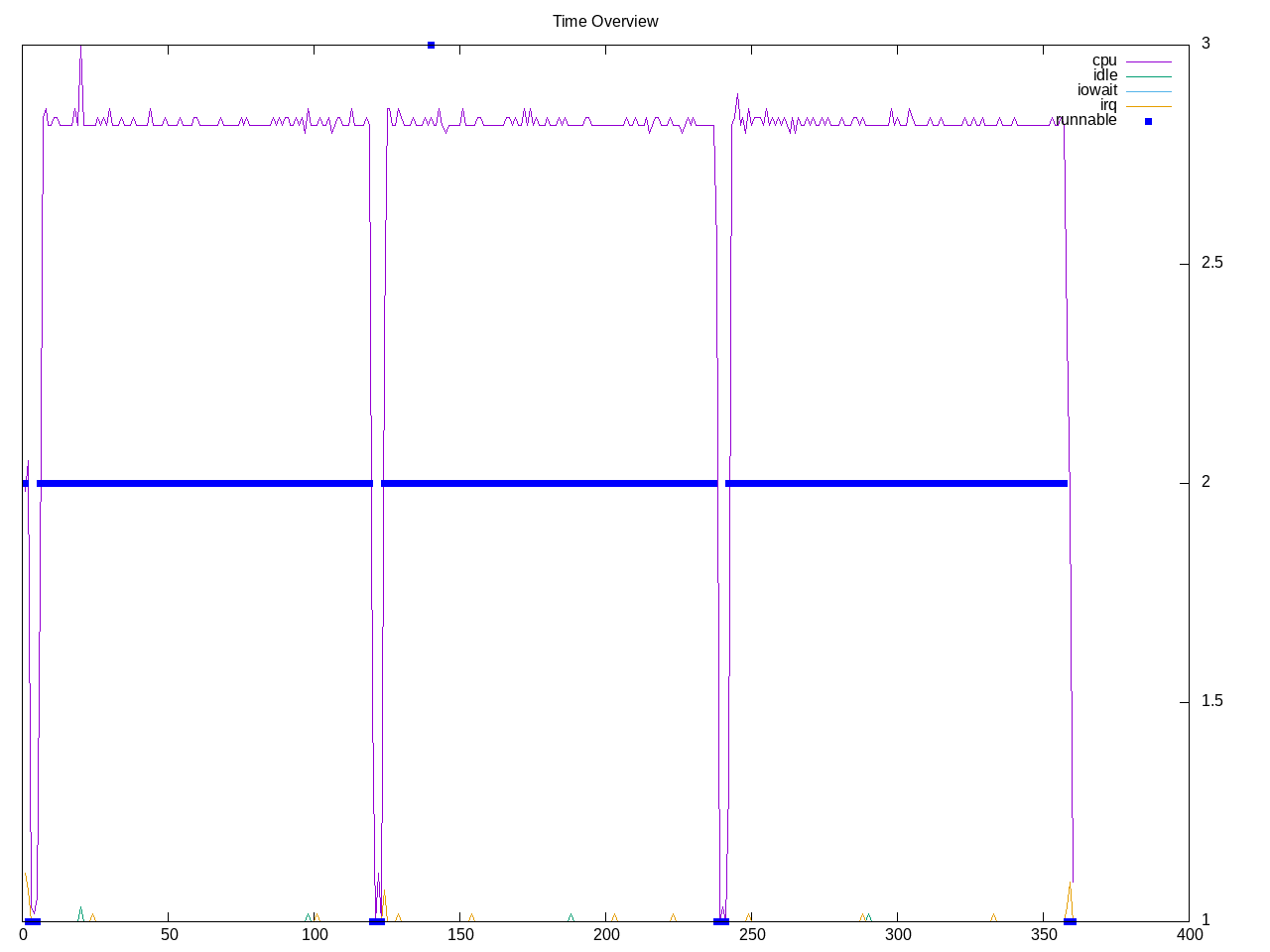
Task: Click the blue square runnable legend marker
Action: click(x=1148, y=121)
